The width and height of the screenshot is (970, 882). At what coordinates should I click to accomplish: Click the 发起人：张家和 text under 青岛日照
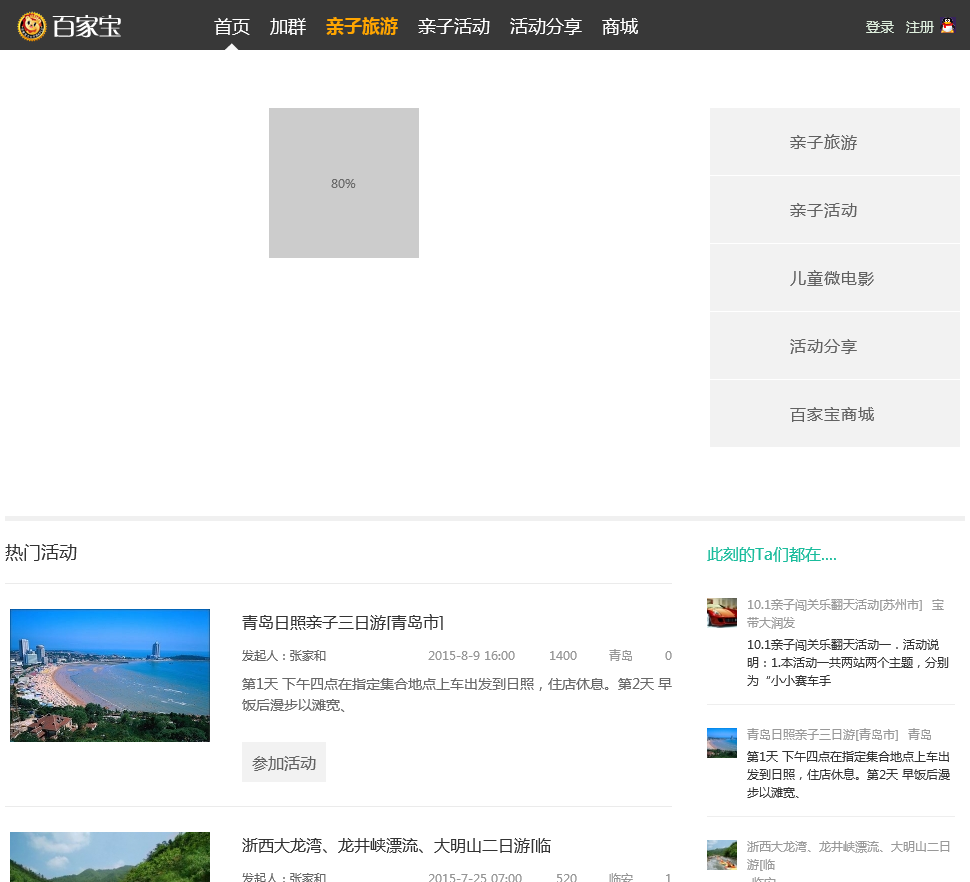[284, 656]
